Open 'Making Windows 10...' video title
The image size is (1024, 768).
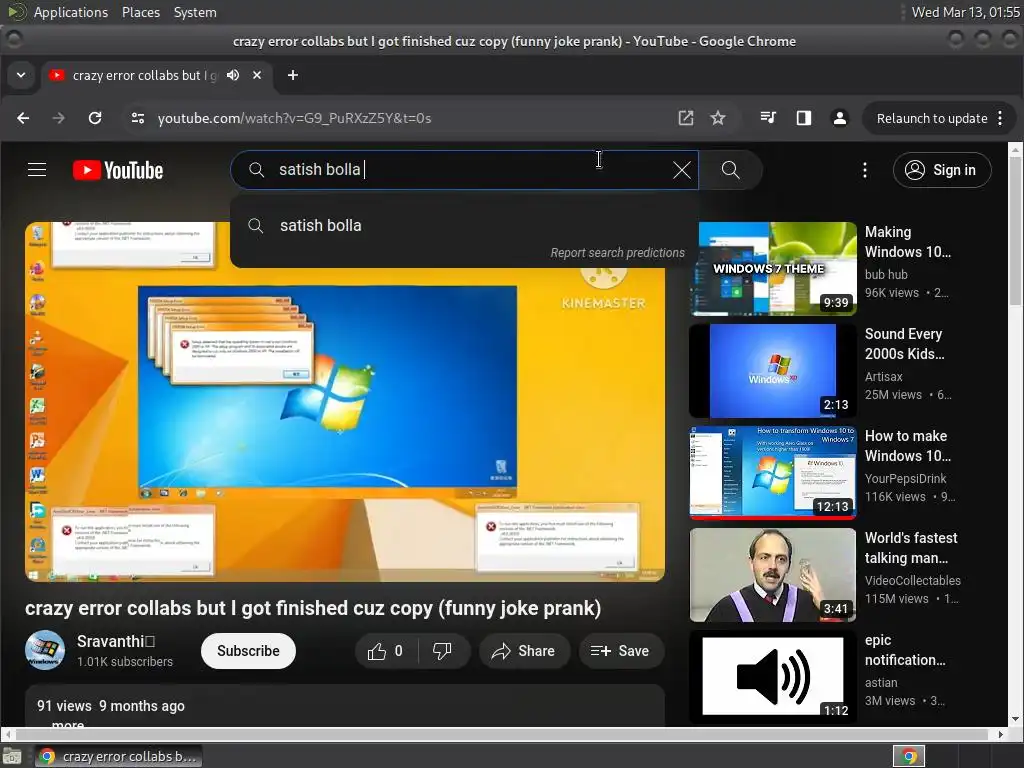(908, 242)
